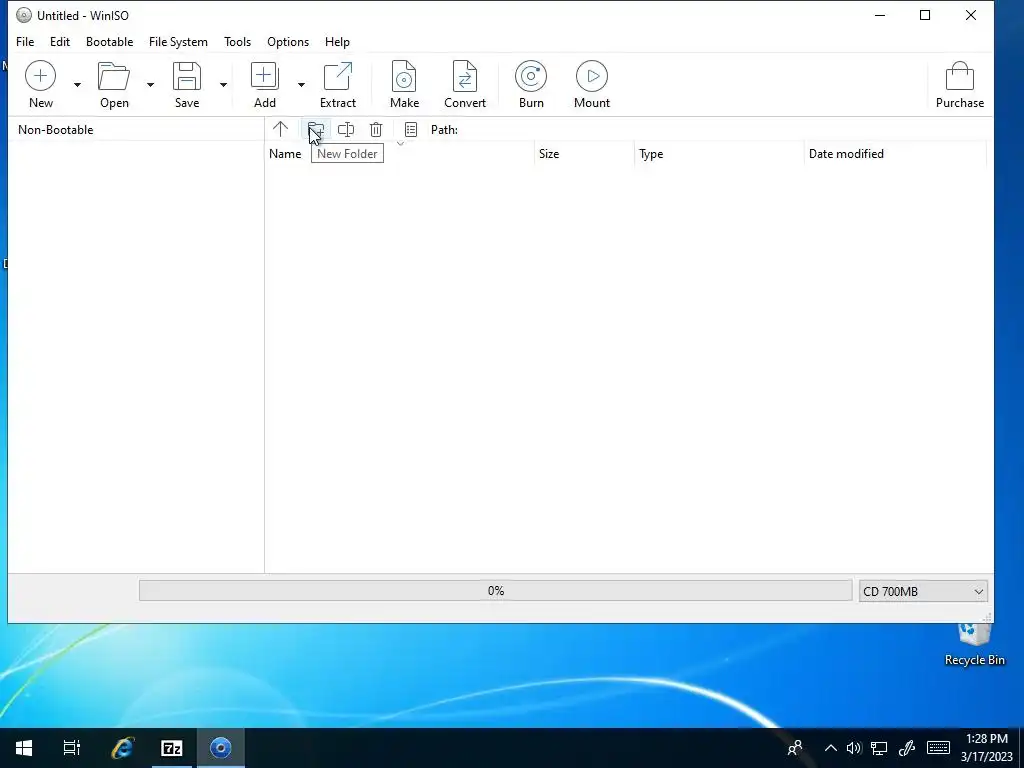Screen dimensions: 1024x768
Task: Create a New Folder via toolbar icon
Action: (315, 129)
